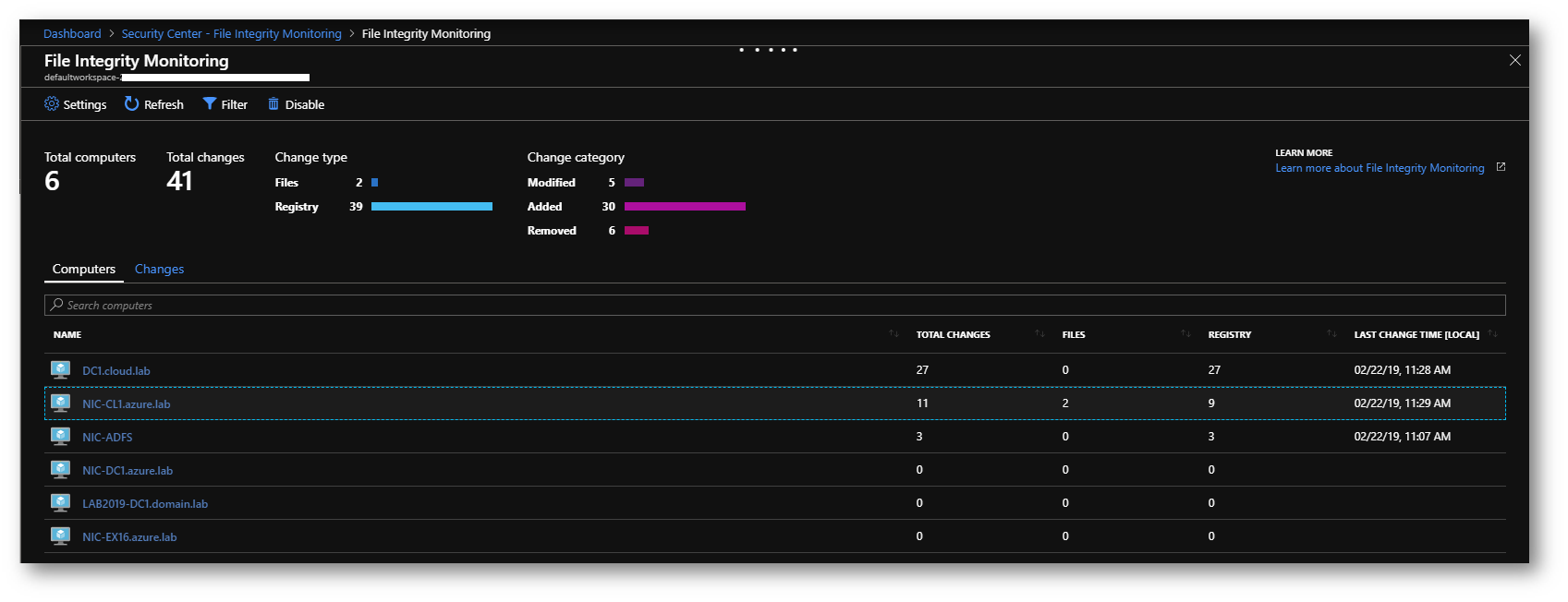The height and width of the screenshot is (602, 1568).
Task: Click files count 2 in NIC-CL1 row
Action: [1065, 403]
